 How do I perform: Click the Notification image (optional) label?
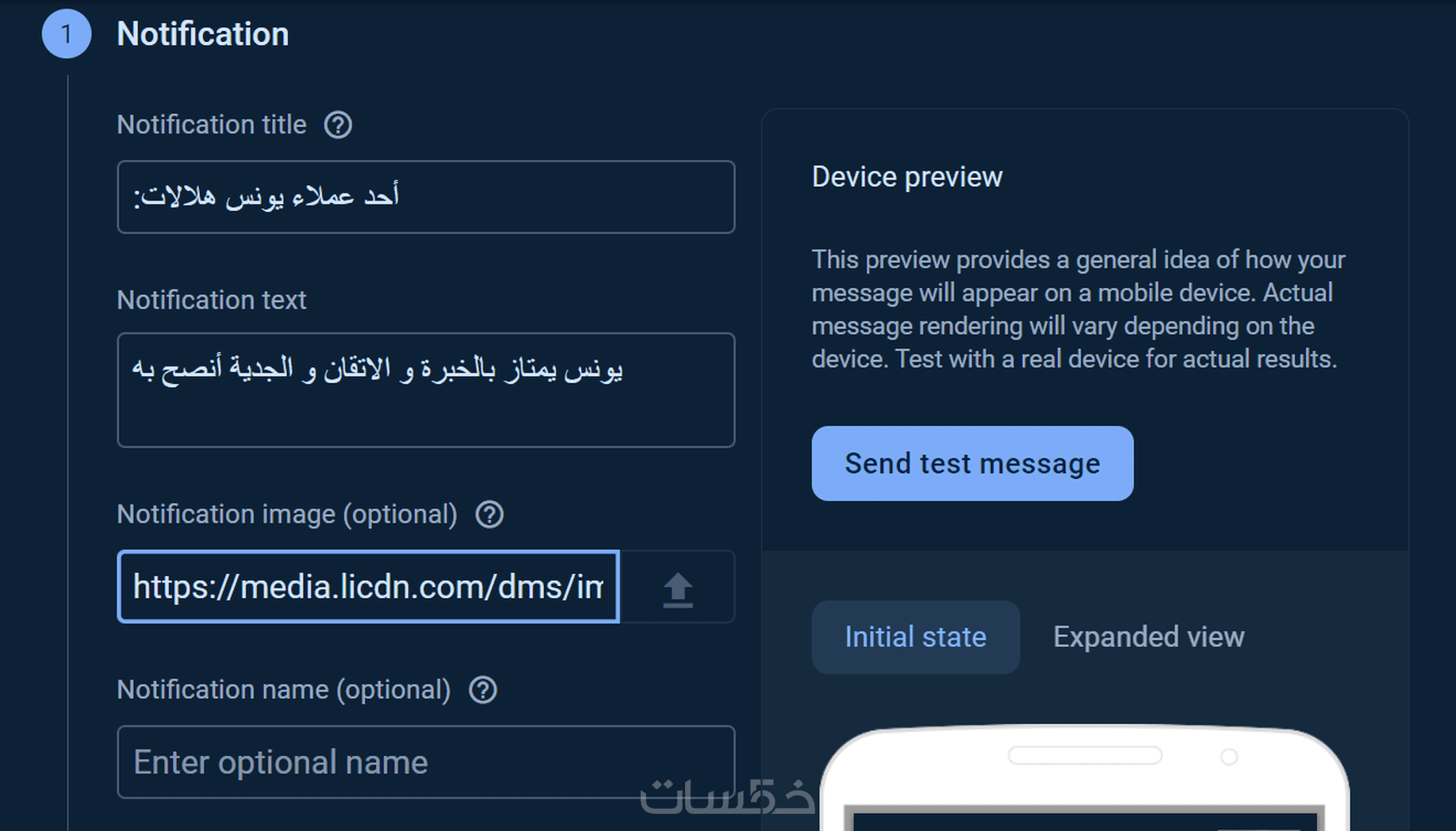tap(287, 515)
